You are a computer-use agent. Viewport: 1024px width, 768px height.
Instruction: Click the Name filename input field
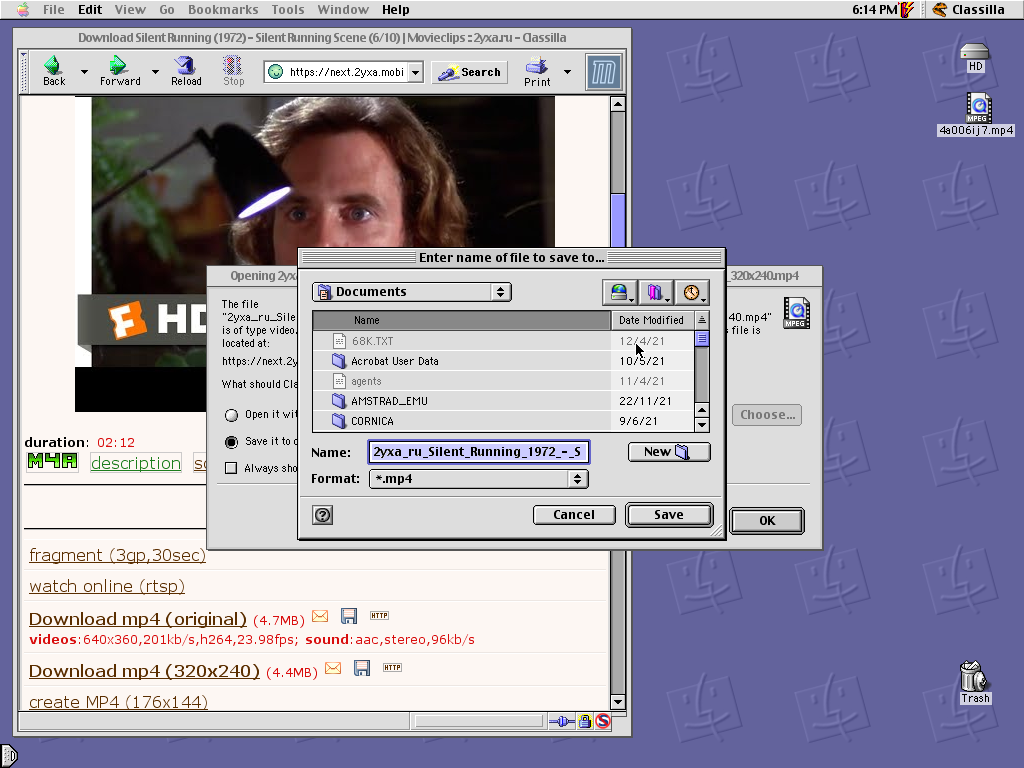click(479, 452)
